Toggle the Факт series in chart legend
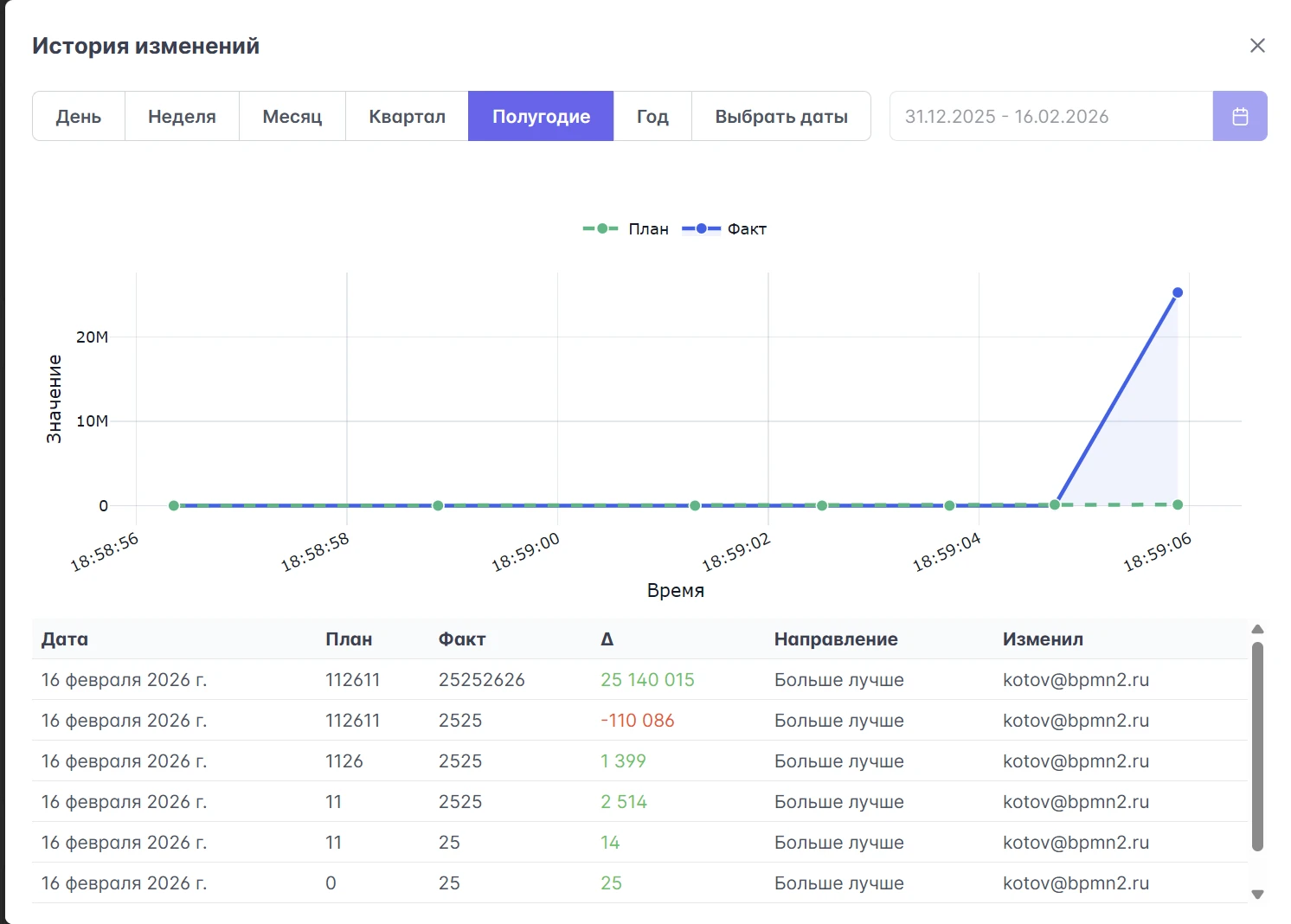Viewport: 1291px width, 924px height. 725,229
